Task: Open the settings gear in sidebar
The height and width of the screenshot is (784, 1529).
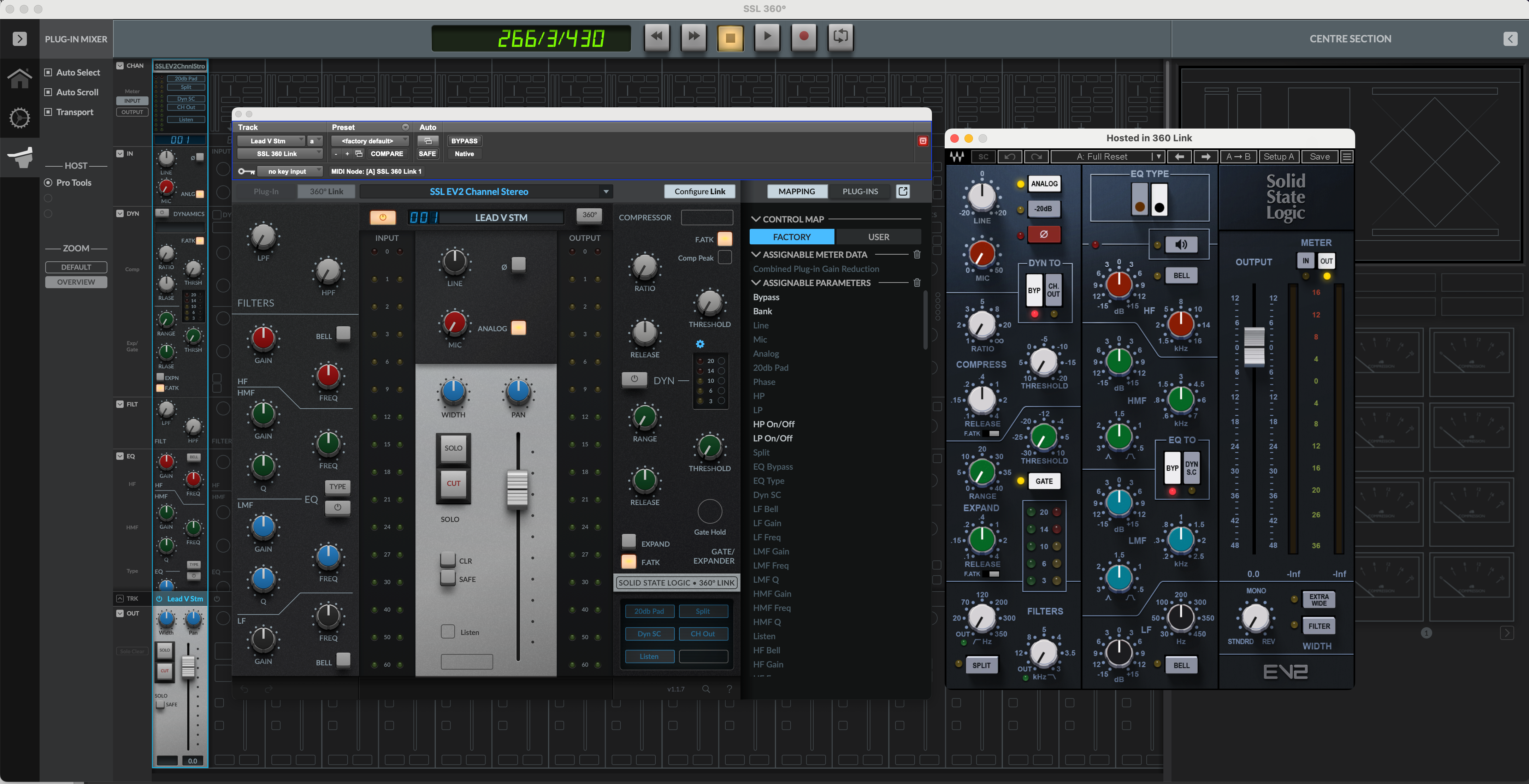Action: coord(19,118)
